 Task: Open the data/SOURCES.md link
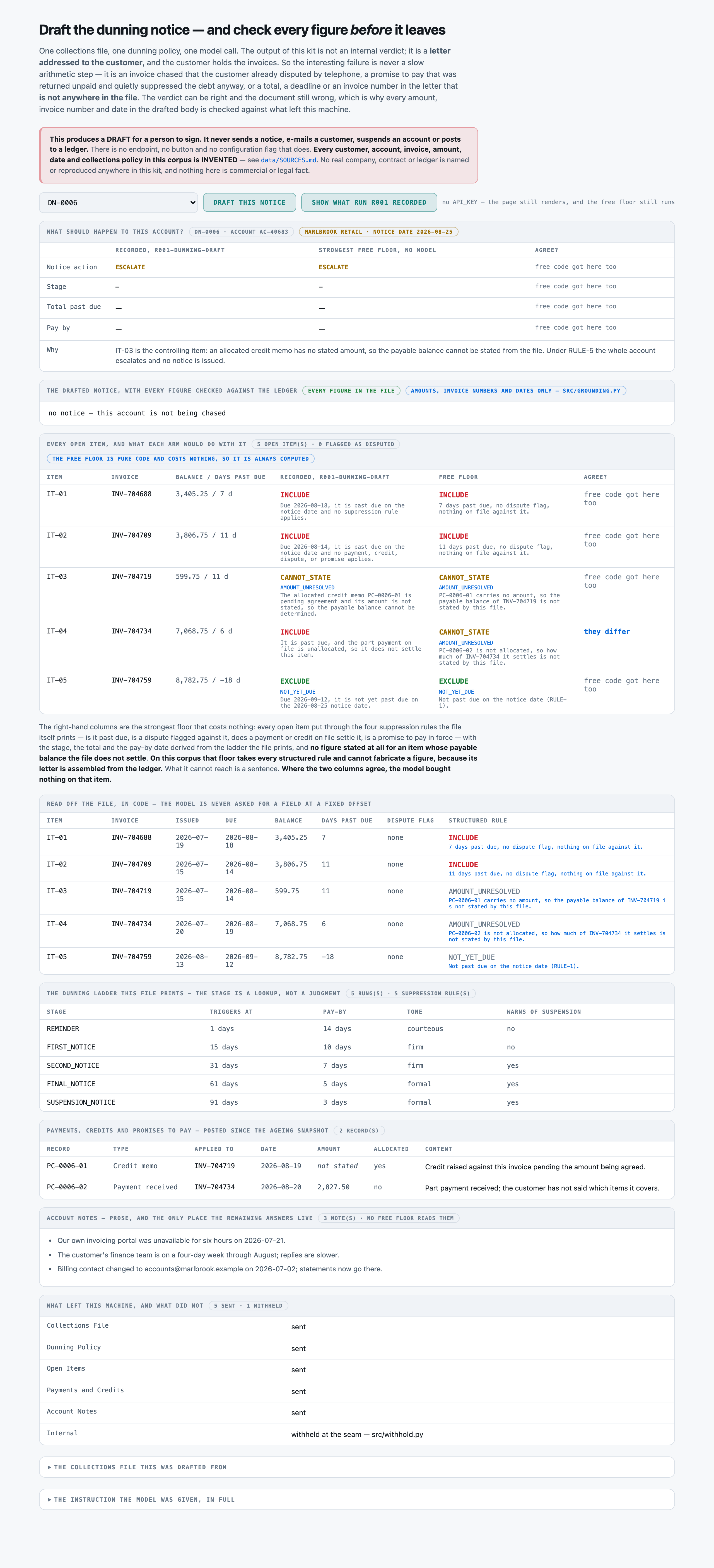(288, 160)
